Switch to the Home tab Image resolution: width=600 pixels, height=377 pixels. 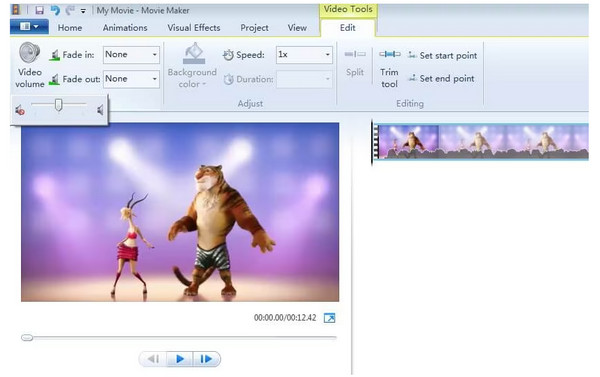click(70, 28)
